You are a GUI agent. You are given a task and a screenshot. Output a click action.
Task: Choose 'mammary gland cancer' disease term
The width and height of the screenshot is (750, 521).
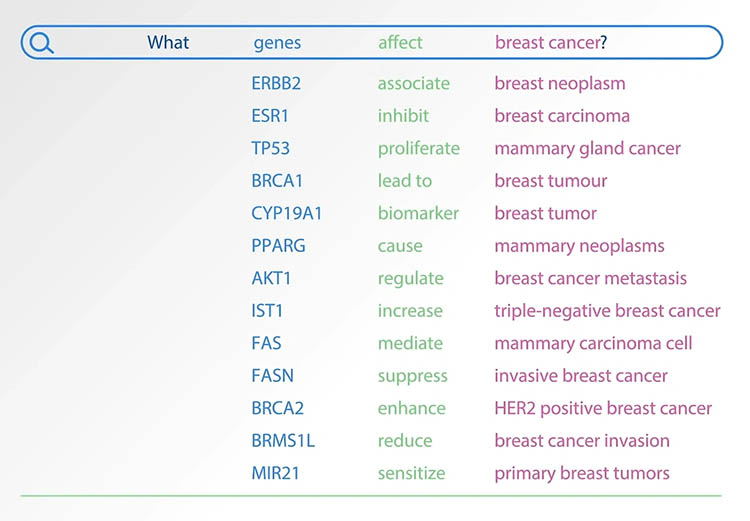coord(587,149)
